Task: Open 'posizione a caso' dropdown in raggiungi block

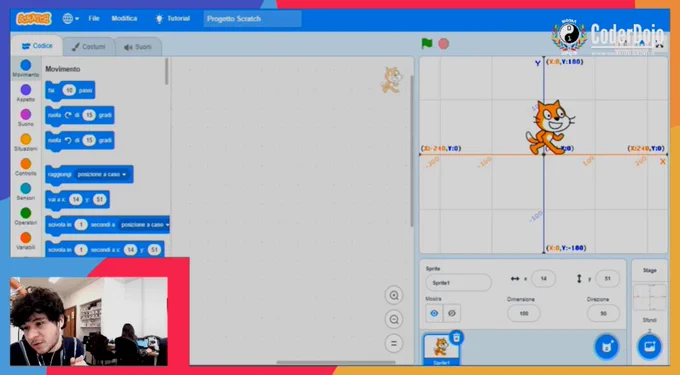Action: point(102,174)
